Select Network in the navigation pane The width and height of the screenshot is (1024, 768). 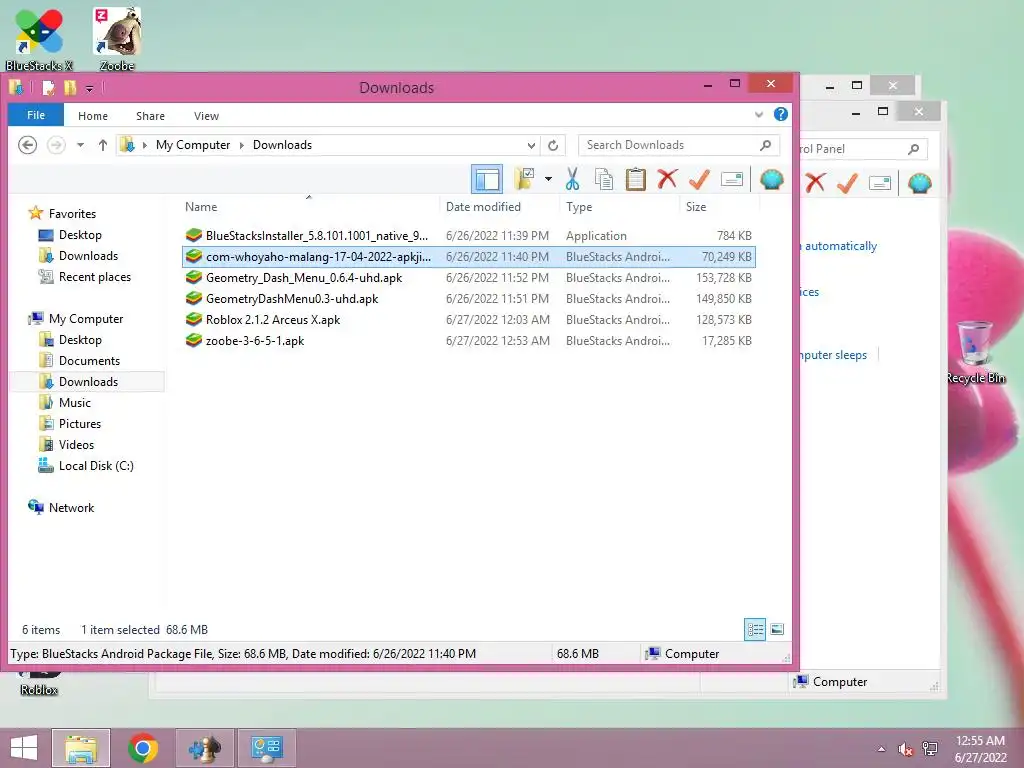[61, 507]
